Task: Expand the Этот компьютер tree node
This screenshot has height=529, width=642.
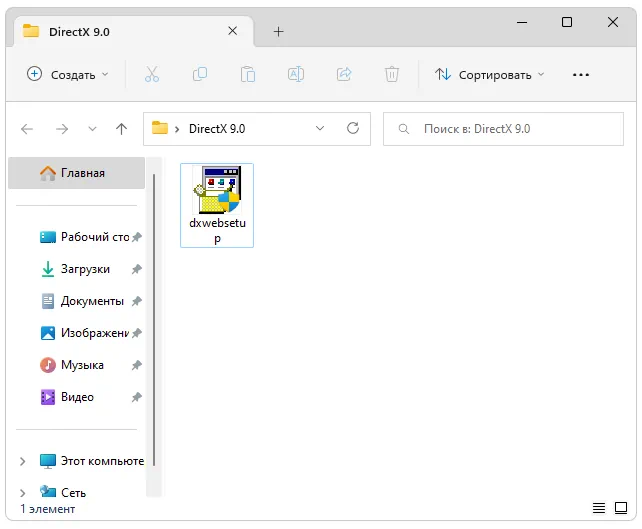Action: 23,461
